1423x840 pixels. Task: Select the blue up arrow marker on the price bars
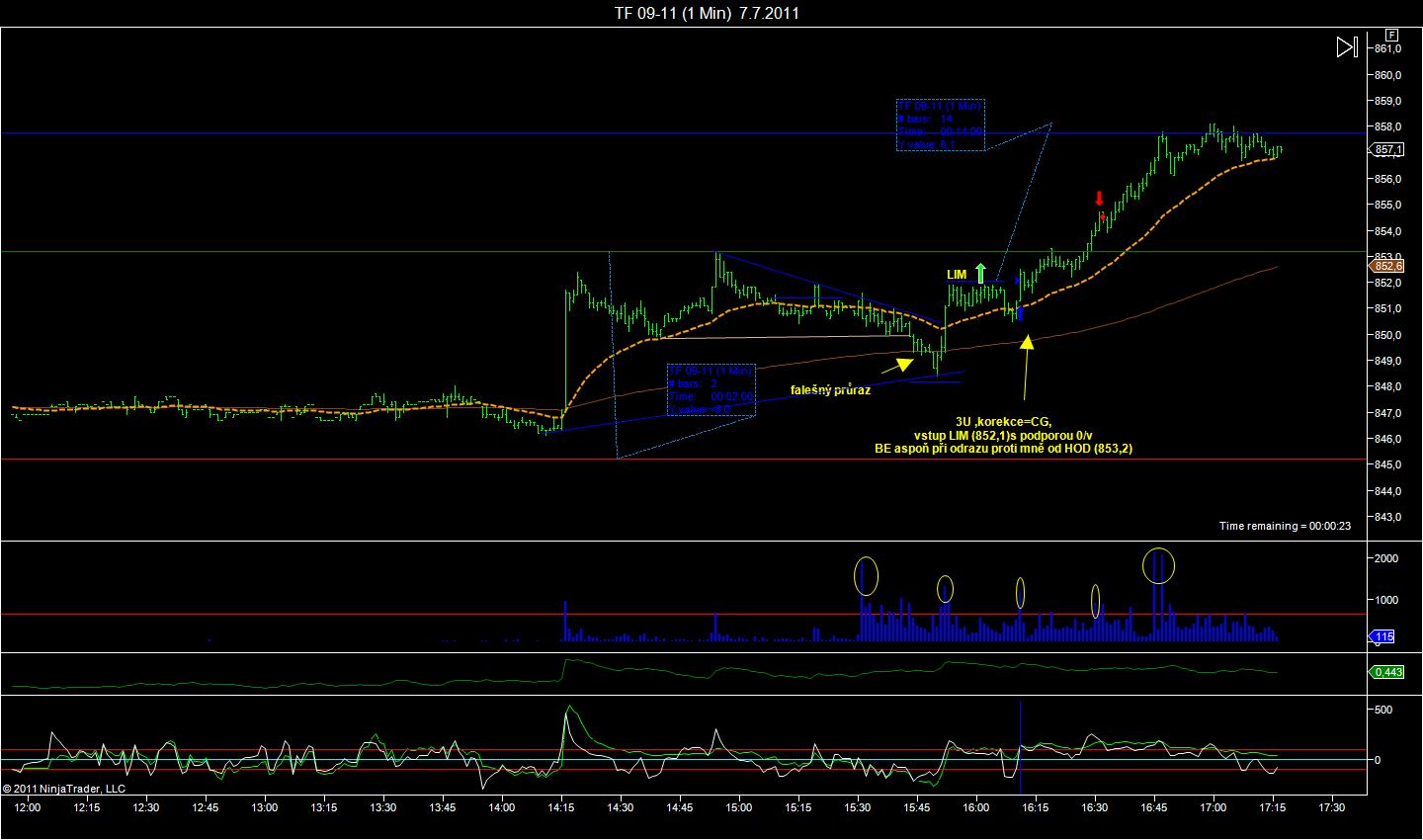[1019, 313]
